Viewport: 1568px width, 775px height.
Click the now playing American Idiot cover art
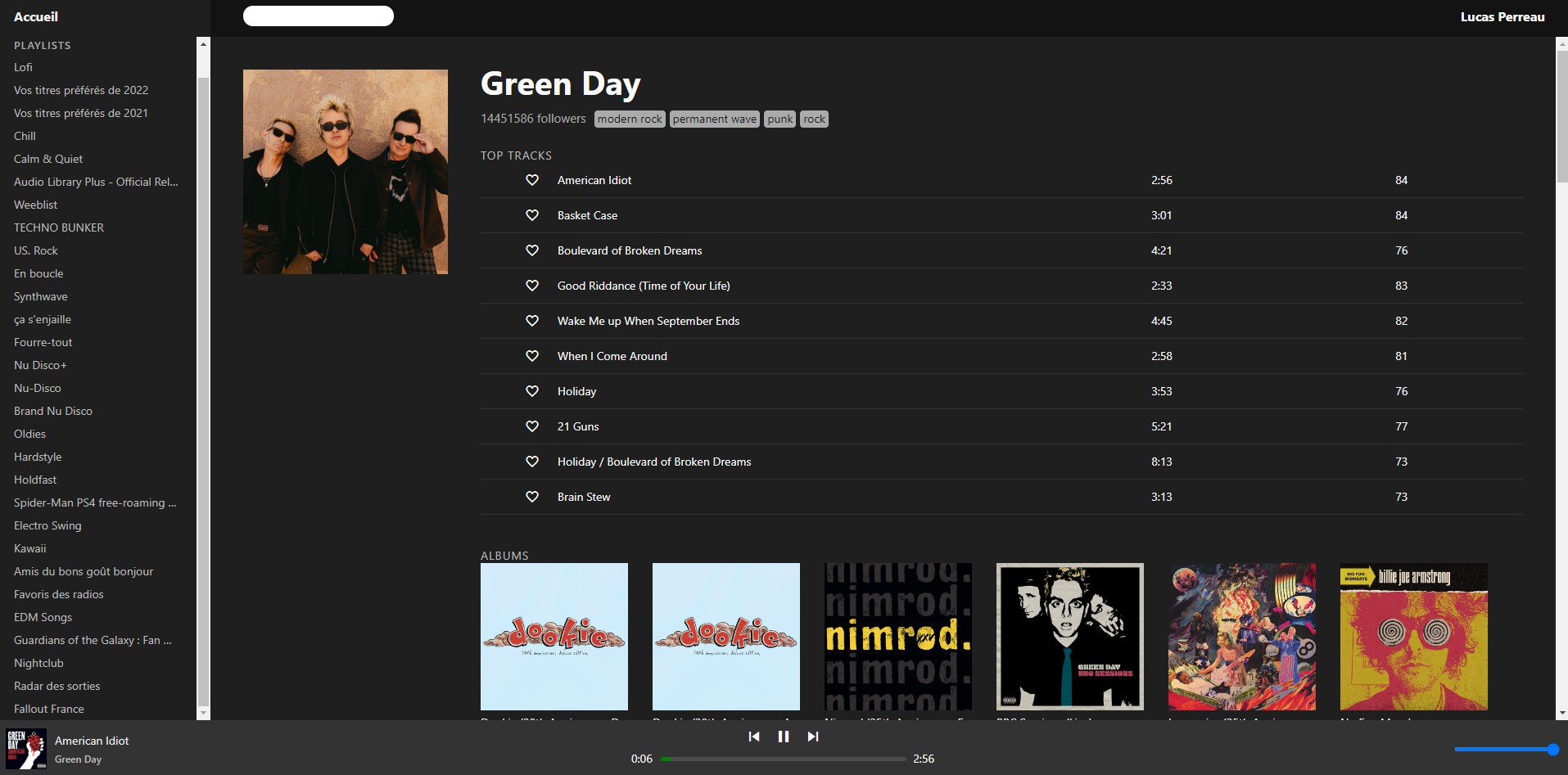pos(26,749)
